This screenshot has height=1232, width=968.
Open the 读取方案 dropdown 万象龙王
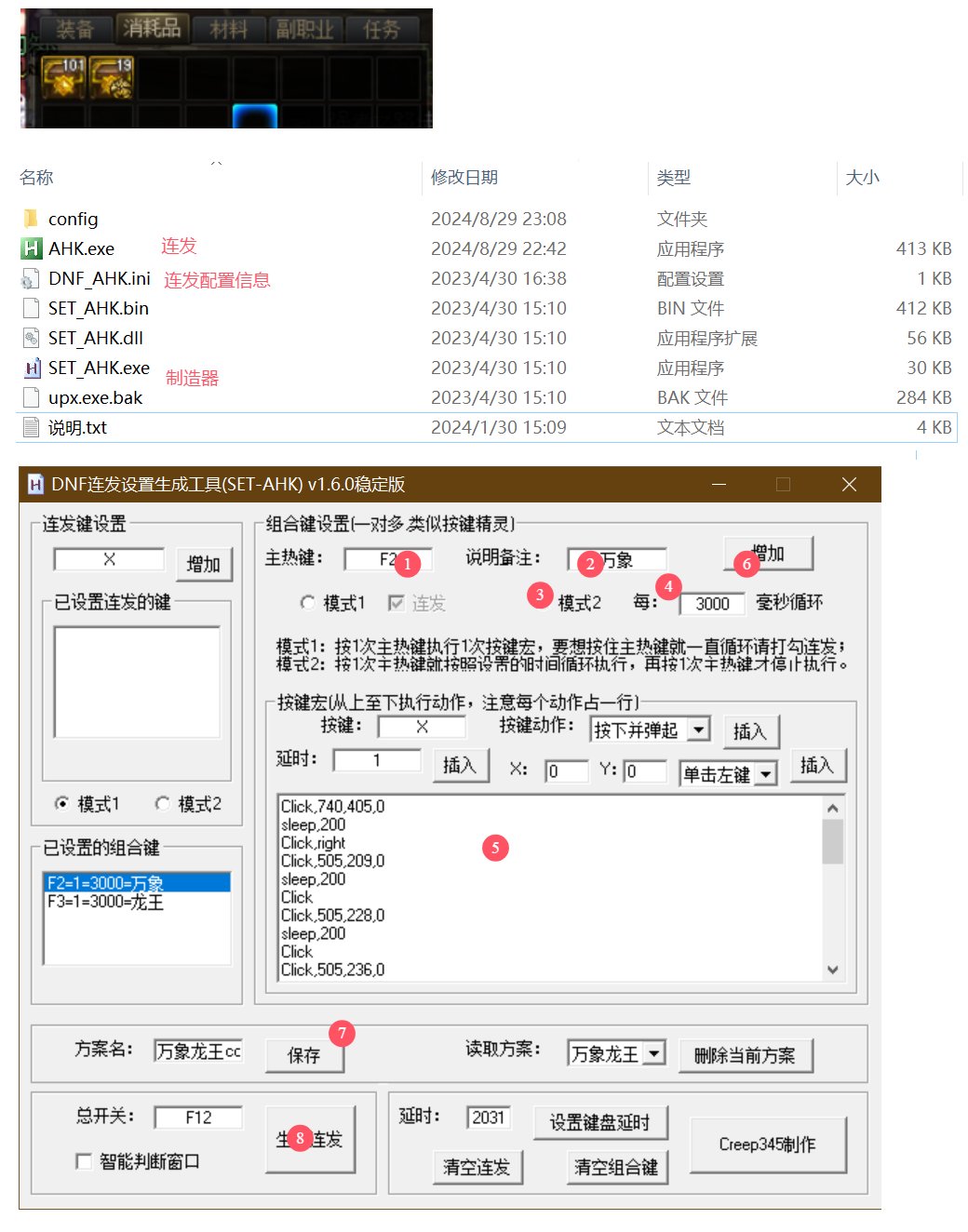(654, 1053)
